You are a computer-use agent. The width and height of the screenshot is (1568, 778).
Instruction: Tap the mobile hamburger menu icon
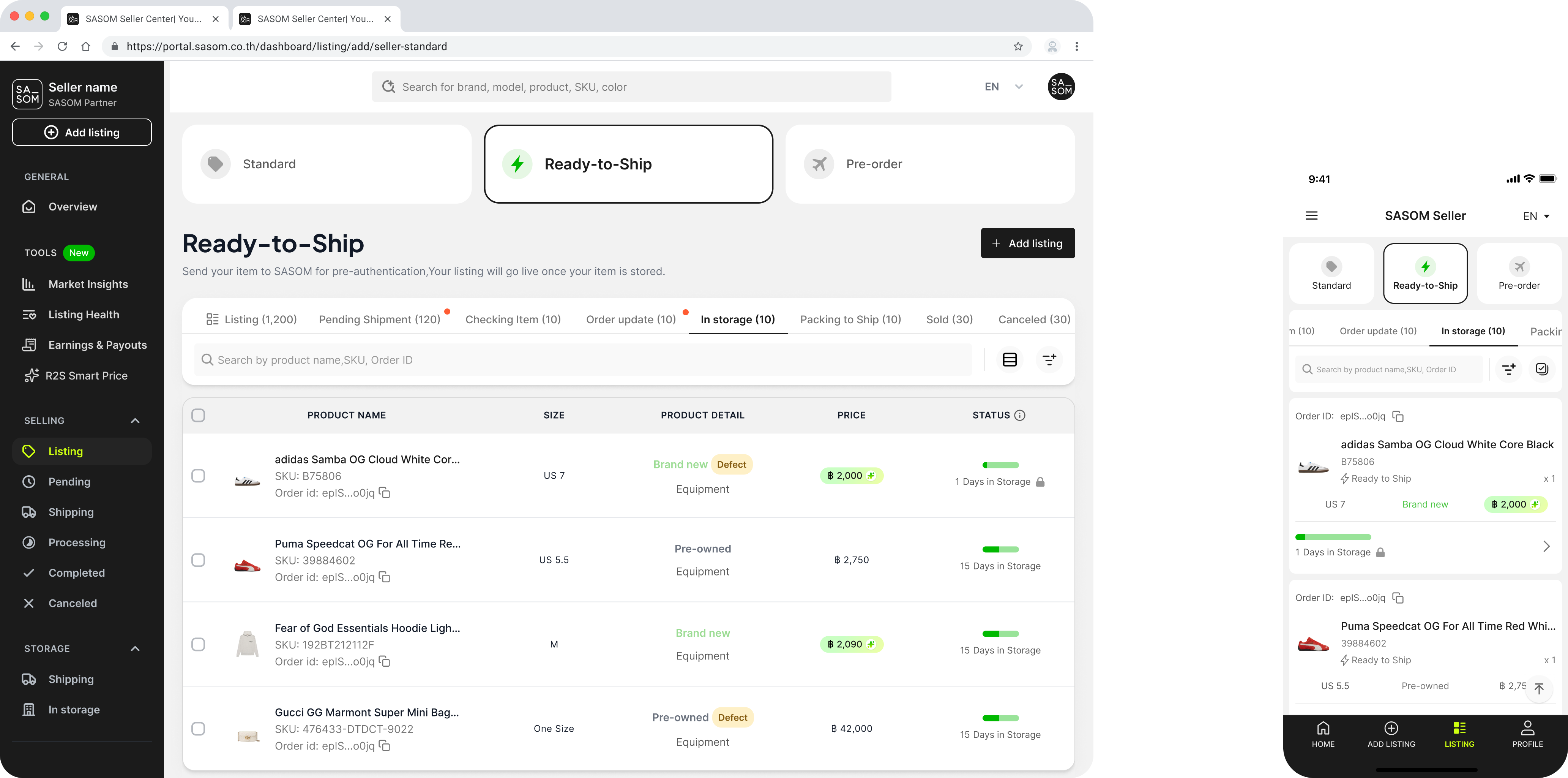(1312, 216)
